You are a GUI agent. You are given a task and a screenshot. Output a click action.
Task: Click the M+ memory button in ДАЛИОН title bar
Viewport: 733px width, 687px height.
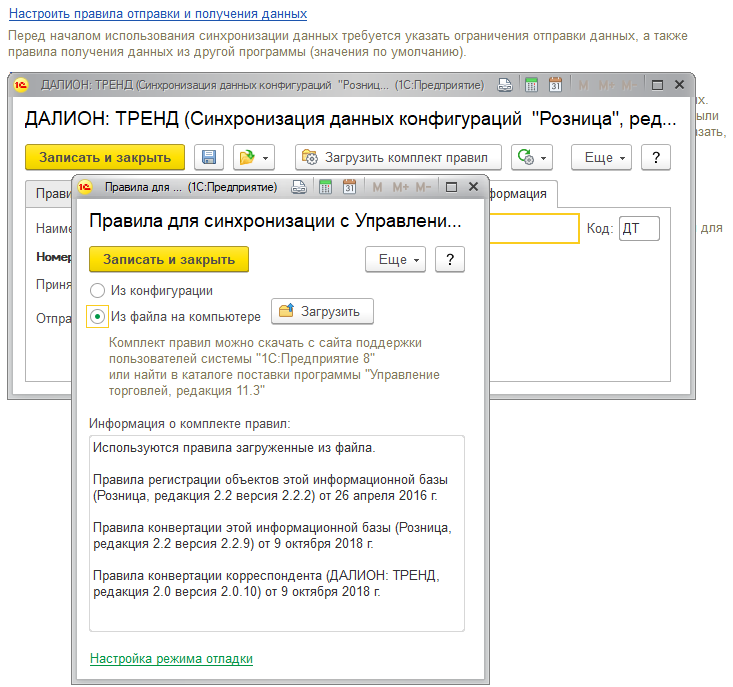pyautogui.click(x=606, y=85)
